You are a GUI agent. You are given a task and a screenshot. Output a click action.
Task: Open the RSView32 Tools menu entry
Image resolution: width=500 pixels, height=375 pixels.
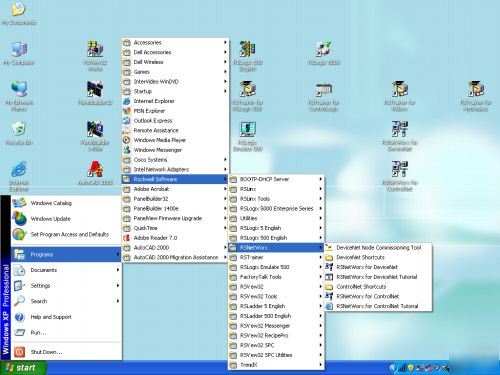coord(276,296)
